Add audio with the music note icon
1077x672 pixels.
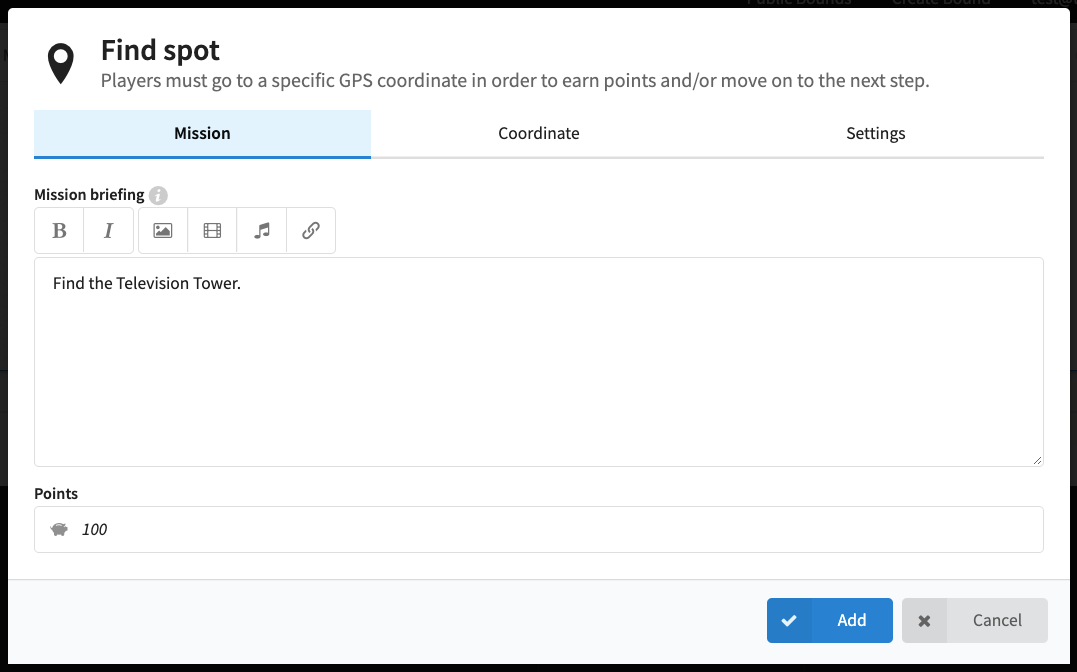coord(262,231)
